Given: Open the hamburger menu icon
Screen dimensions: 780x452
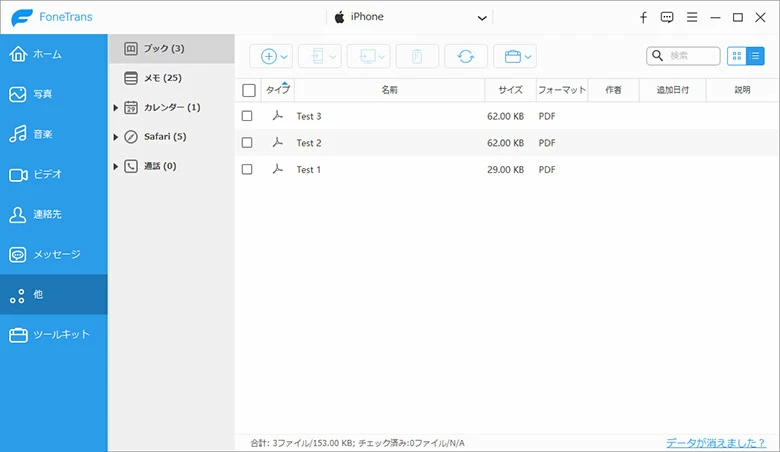Looking at the screenshot, I should pyautogui.click(x=691, y=17).
